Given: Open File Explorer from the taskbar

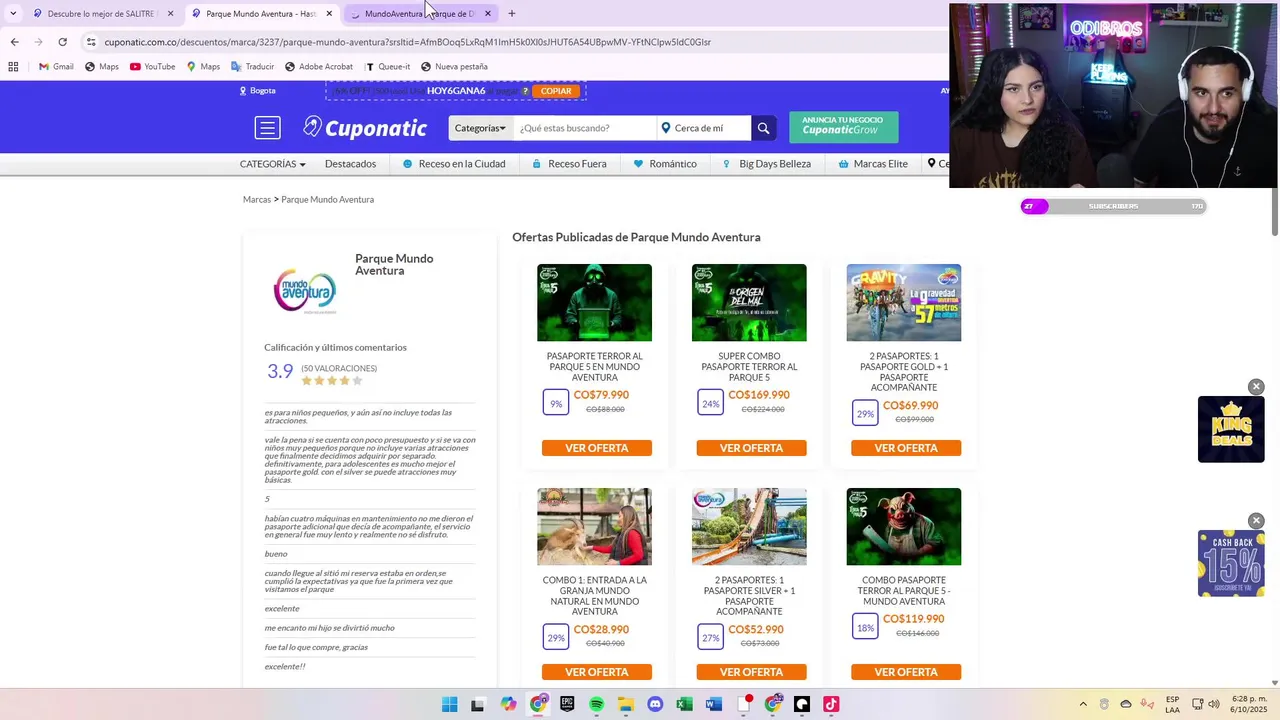Looking at the screenshot, I should (x=625, y=704).
